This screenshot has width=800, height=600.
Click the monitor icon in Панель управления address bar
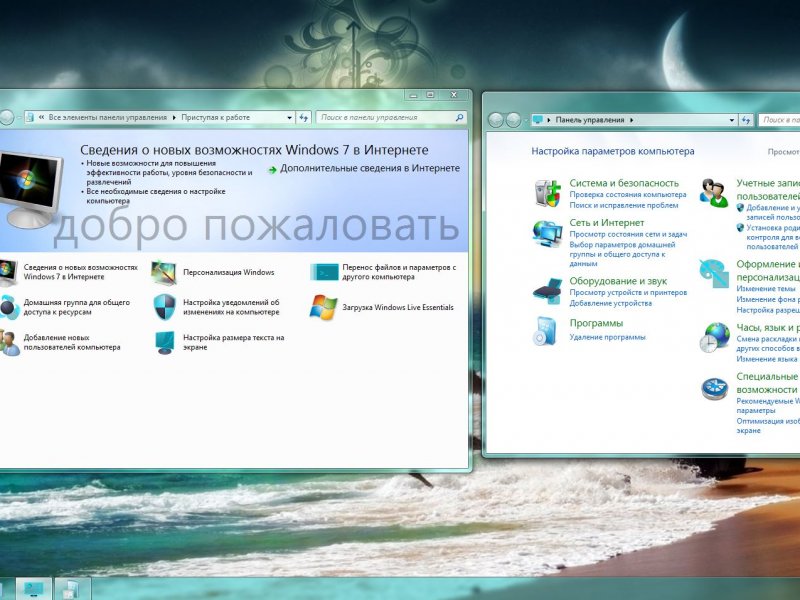(x=537, y=120)
